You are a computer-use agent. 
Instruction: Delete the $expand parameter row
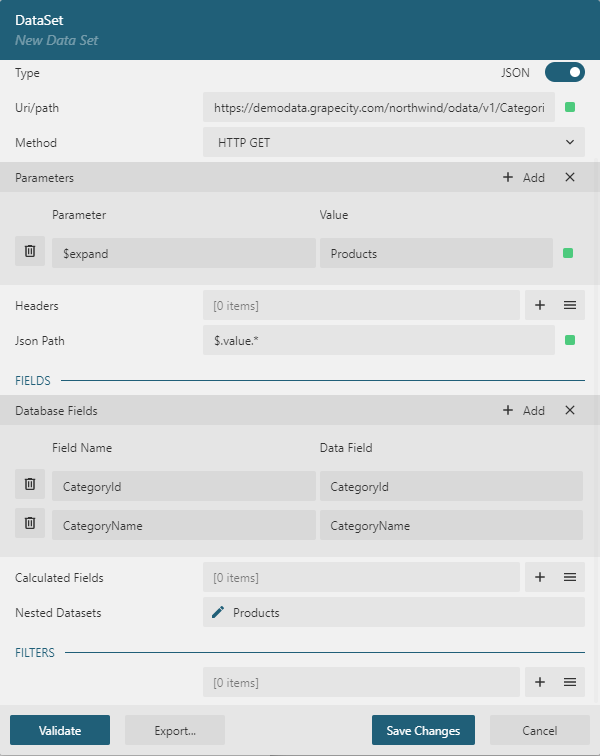pyautogui.click(x=30, y=252)
